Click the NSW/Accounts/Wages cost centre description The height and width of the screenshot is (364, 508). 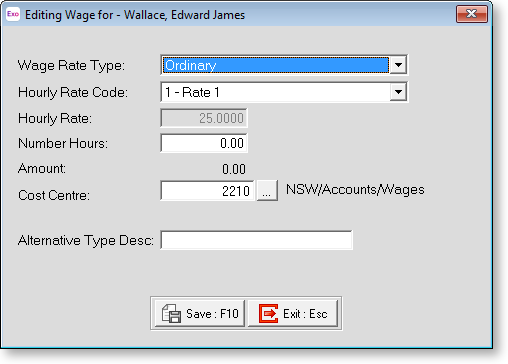pos(355,189)
